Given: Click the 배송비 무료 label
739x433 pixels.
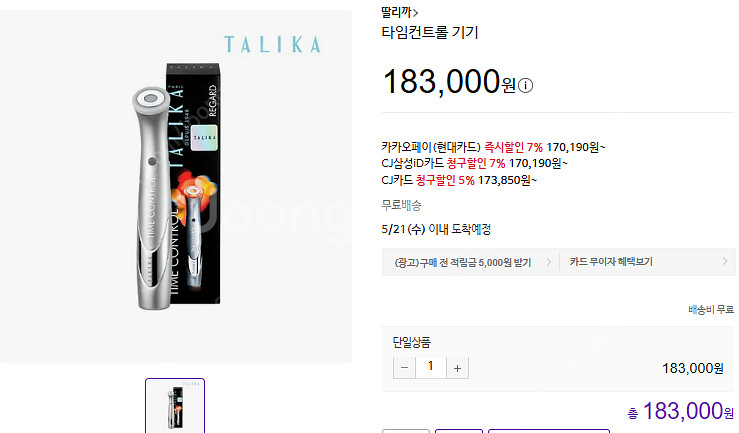Looking at the screenshot, I should click(711, 310).
